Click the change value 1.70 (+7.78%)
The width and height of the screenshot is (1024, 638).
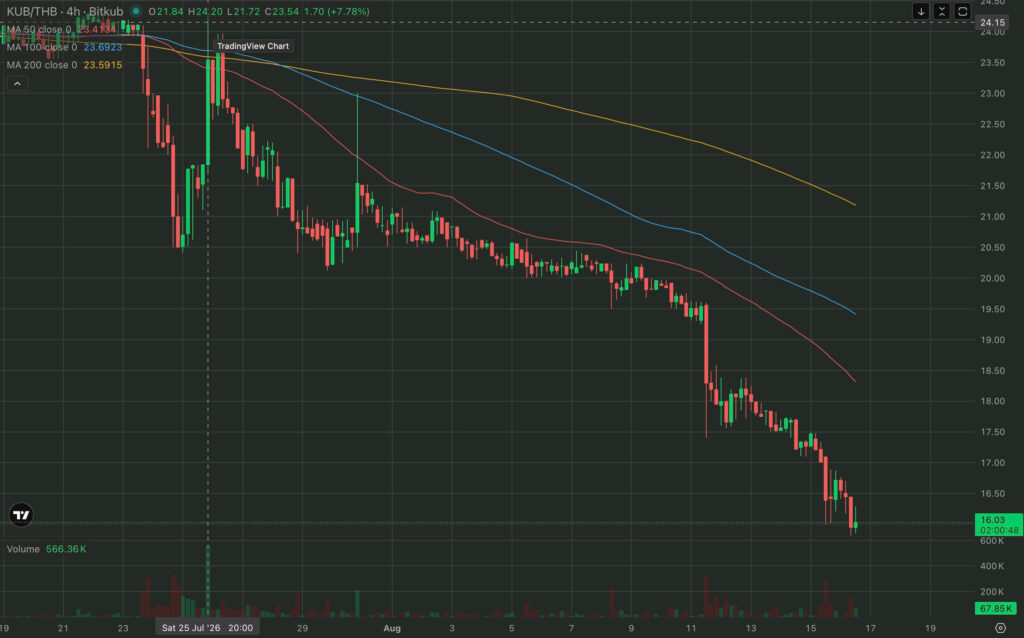tap(337, 11)
